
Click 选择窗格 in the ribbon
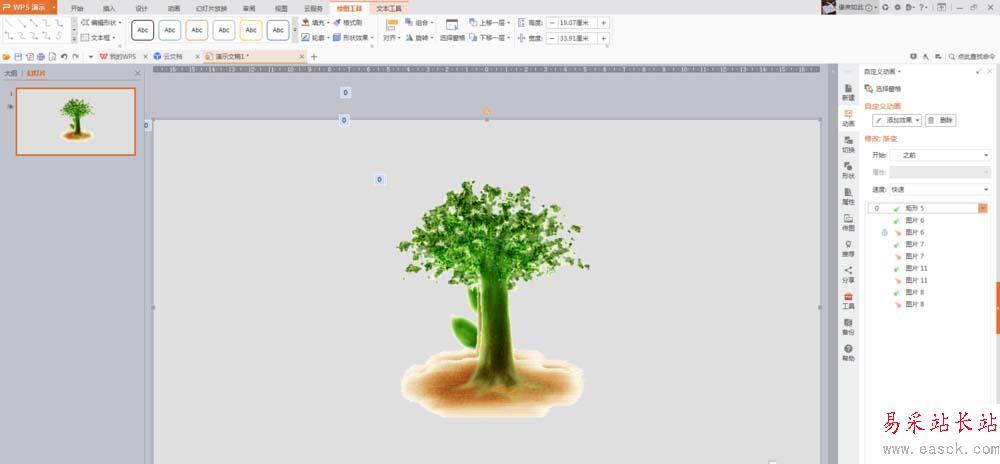[x=452, y=29]
